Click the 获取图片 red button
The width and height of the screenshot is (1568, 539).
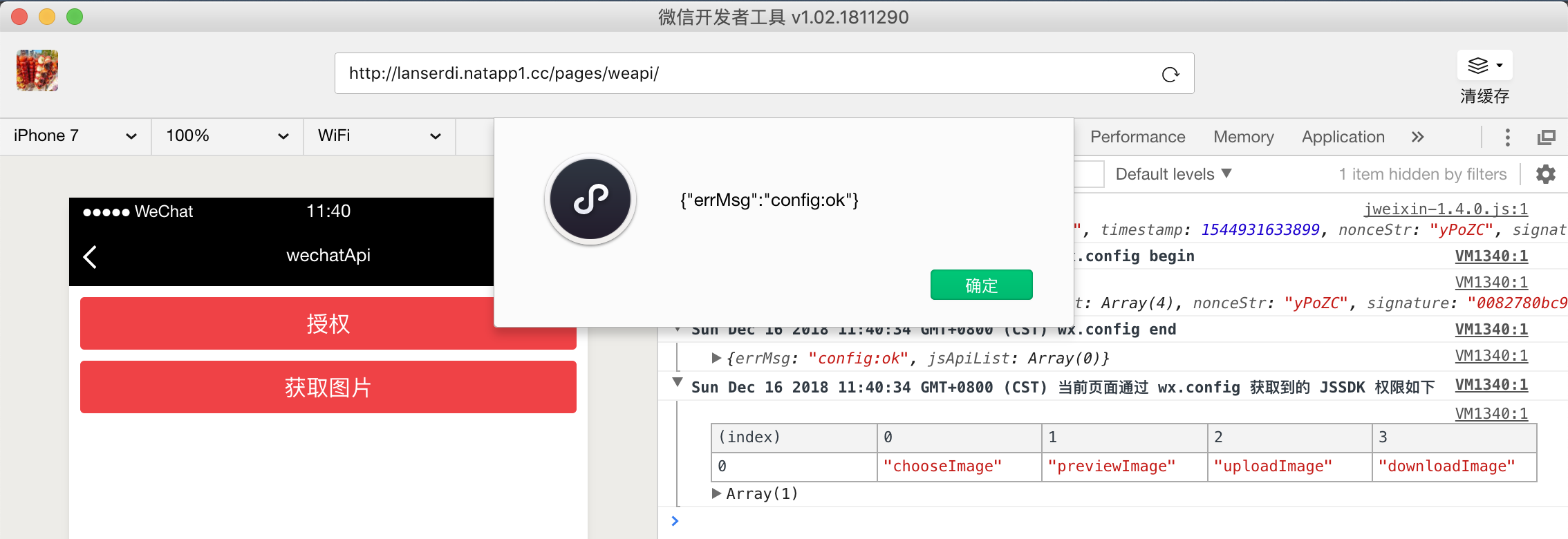(x=328, y=387)
